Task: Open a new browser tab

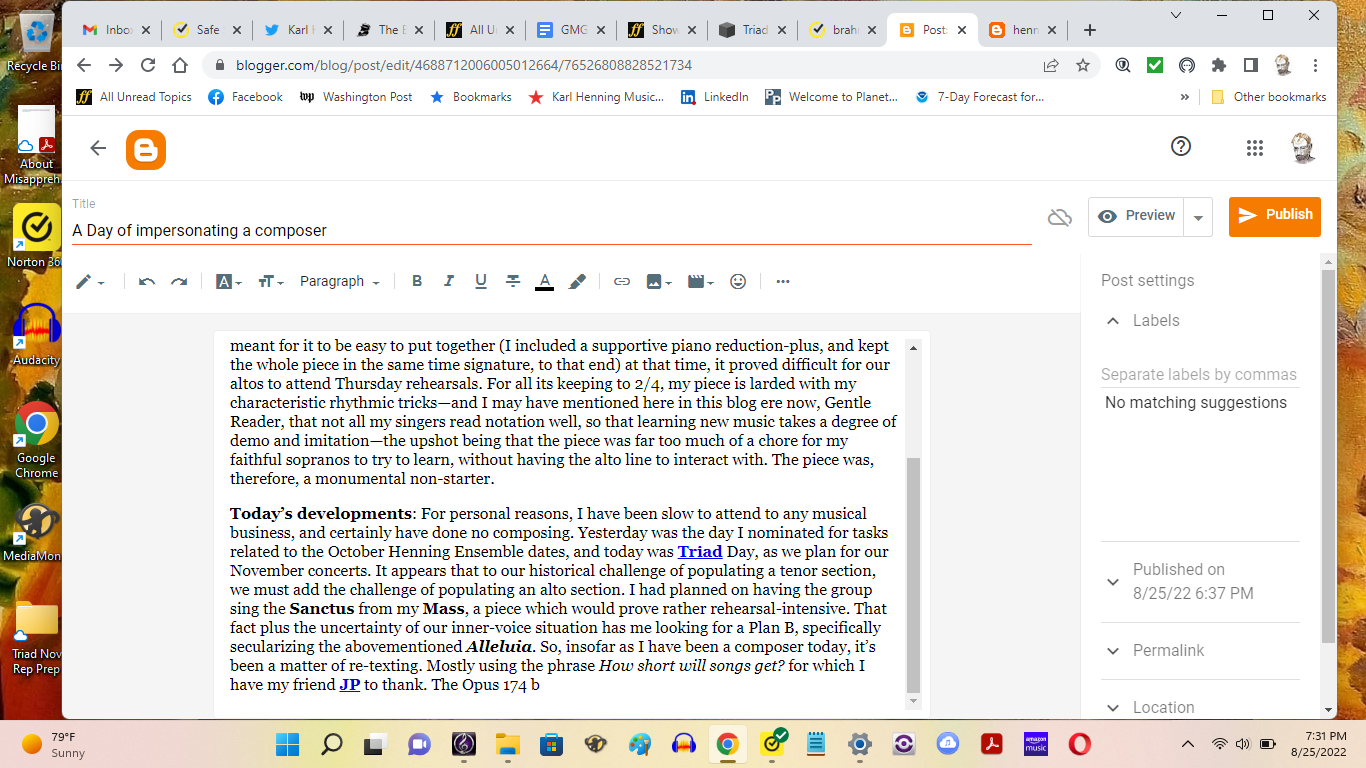Action: [x=1090, y=30]
